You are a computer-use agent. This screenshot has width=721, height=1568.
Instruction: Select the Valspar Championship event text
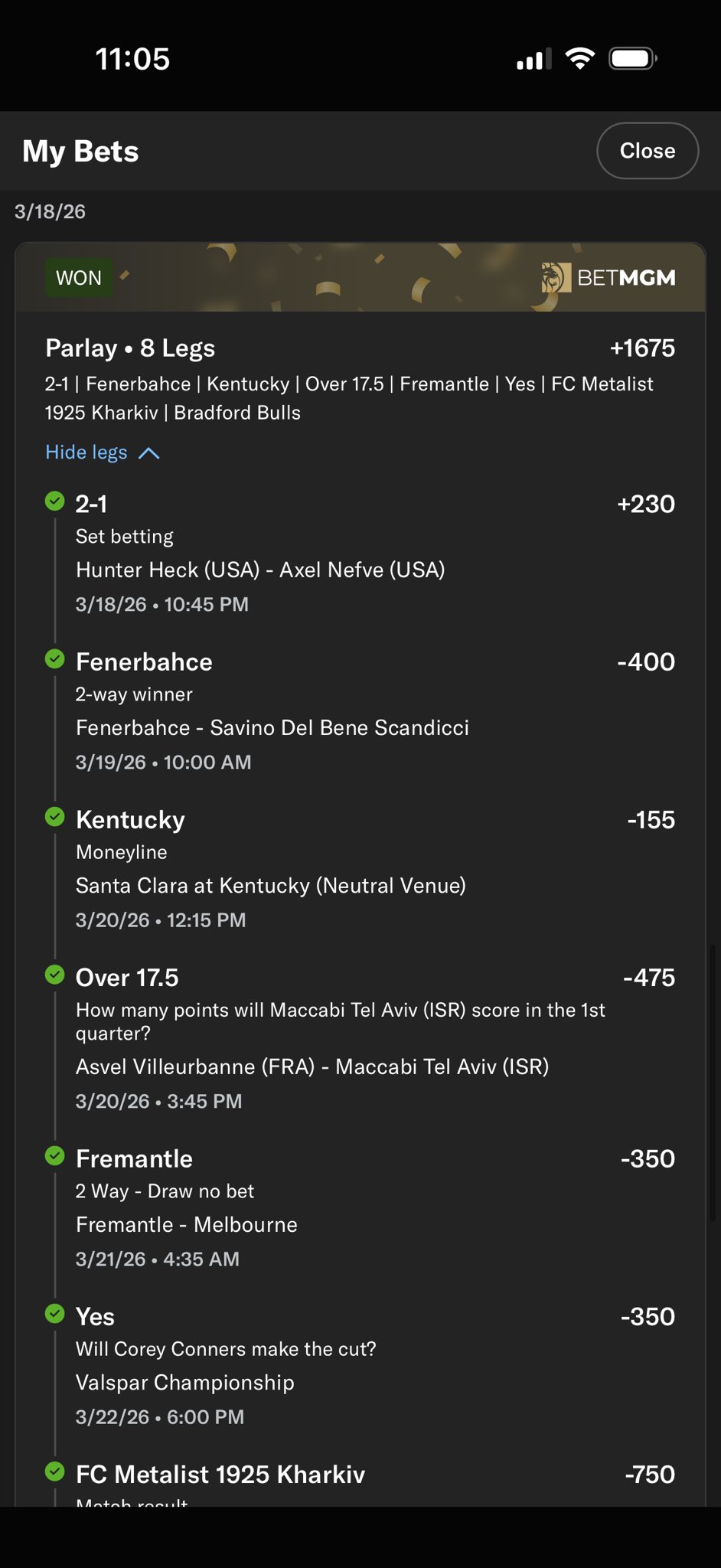(x=185, y=1383)
